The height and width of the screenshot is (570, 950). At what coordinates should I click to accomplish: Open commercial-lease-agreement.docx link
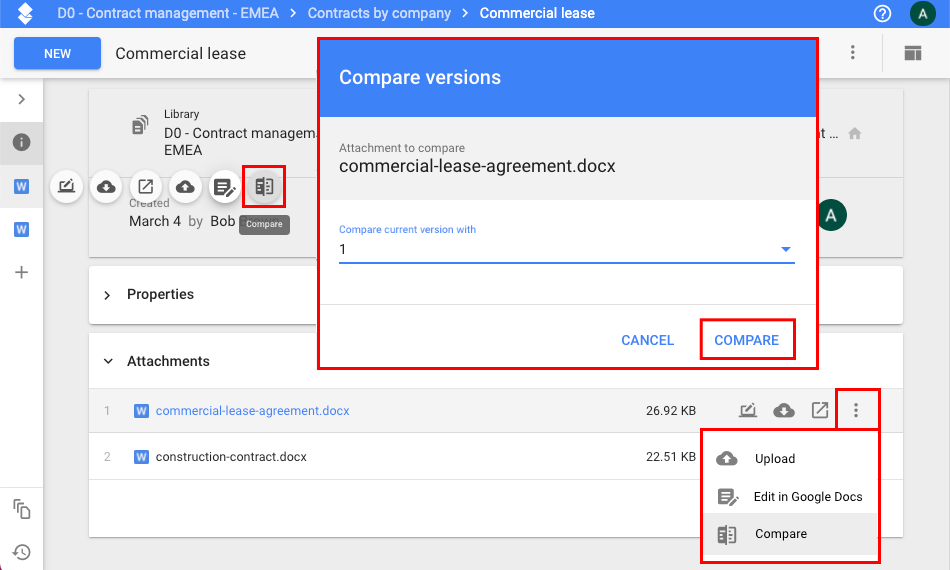click(x=252, y=411)
